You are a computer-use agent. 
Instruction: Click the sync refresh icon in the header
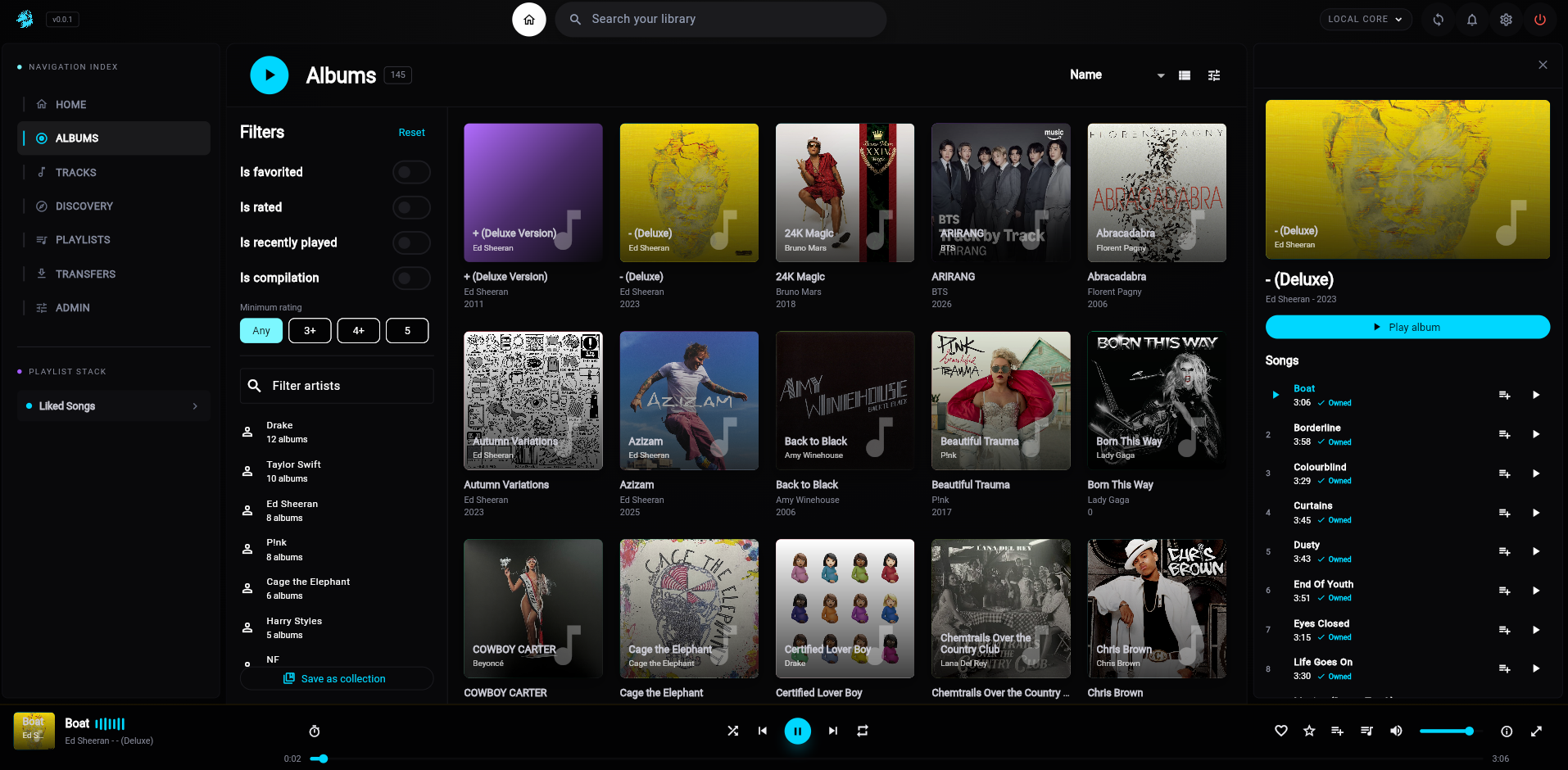(1438, 20)
